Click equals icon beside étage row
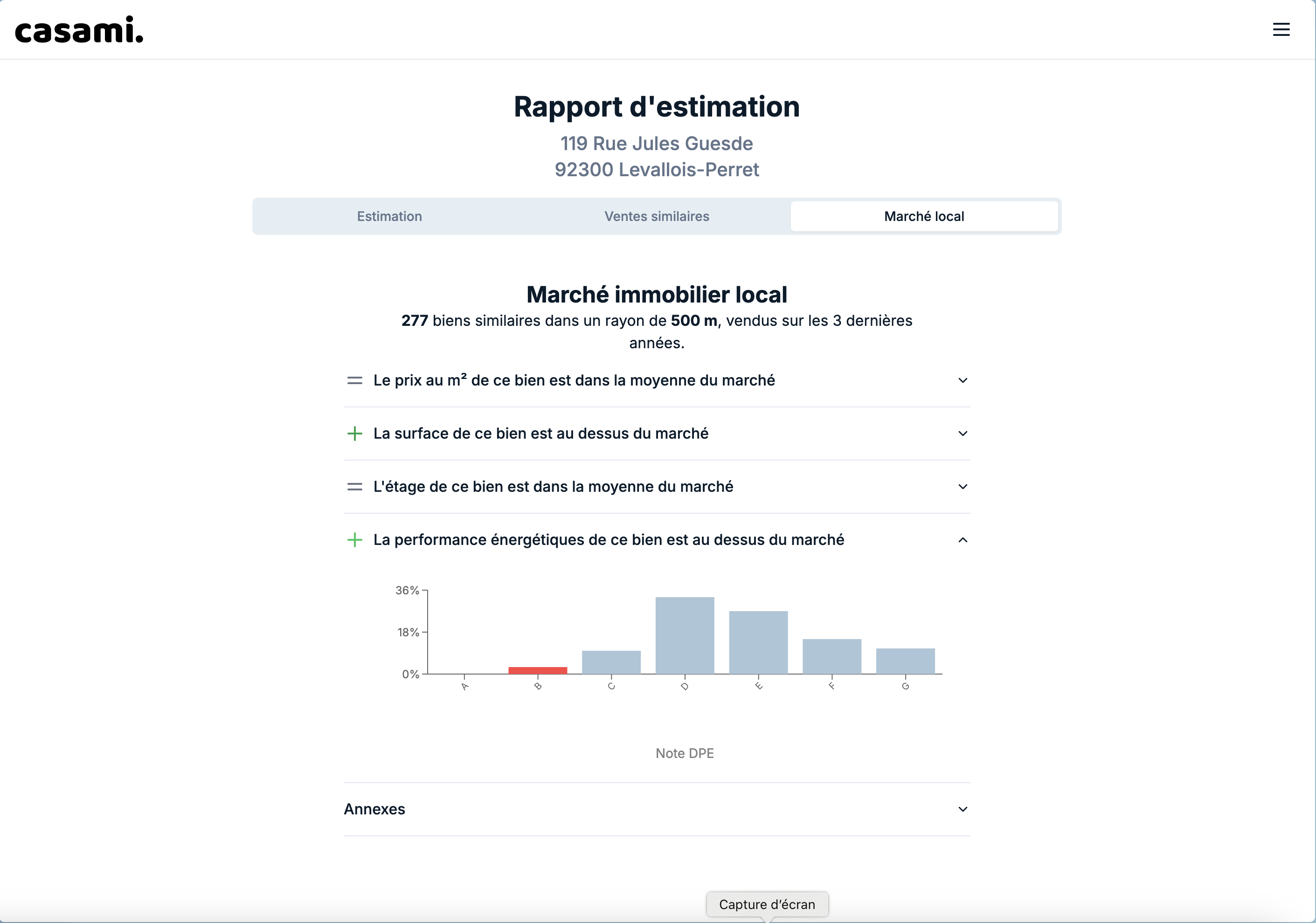 (355, 487)
